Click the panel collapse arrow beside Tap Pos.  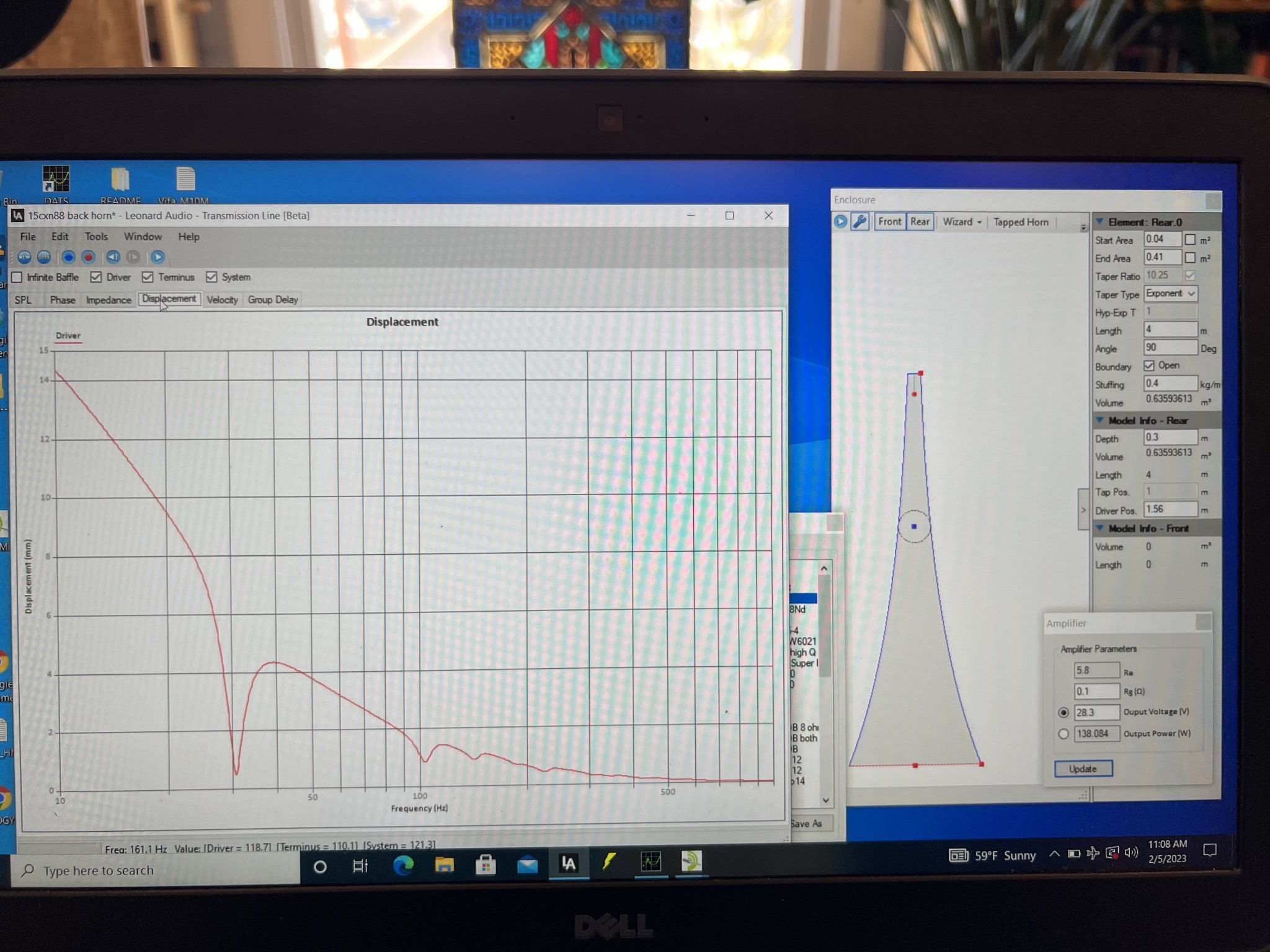1083,509
